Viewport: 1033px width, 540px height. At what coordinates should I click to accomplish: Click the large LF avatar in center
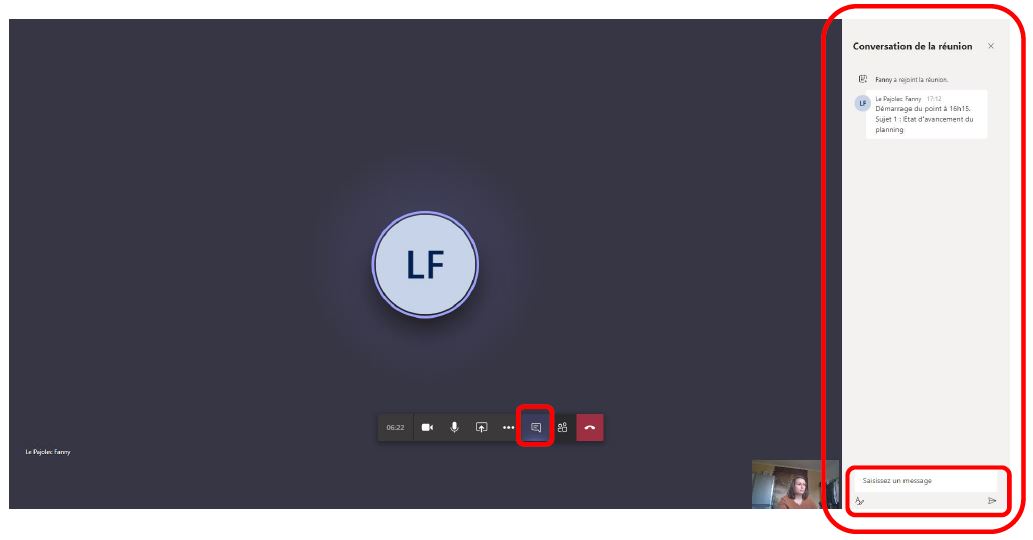(x=426, y=265)
